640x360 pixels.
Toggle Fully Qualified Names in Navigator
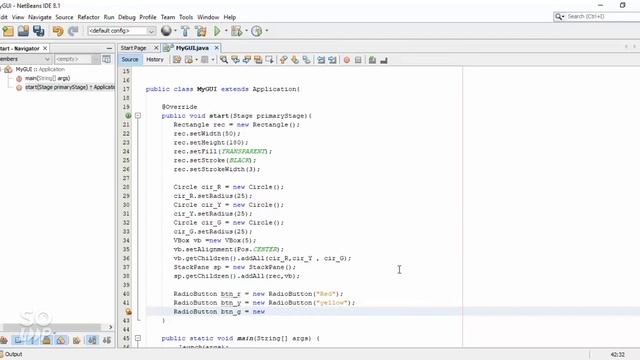pos(76,340)
